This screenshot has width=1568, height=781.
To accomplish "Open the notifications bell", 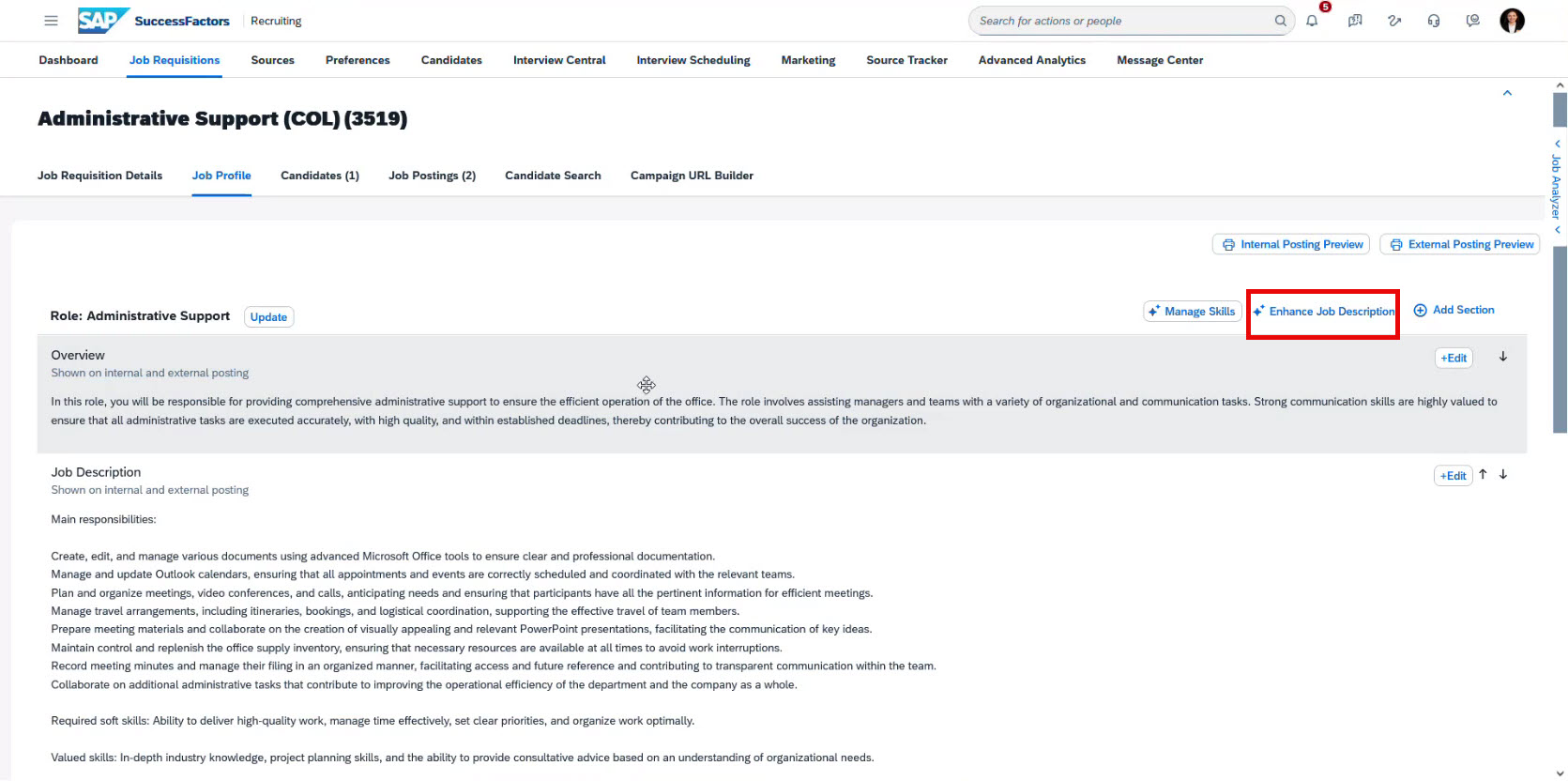I will point(1312,21).
